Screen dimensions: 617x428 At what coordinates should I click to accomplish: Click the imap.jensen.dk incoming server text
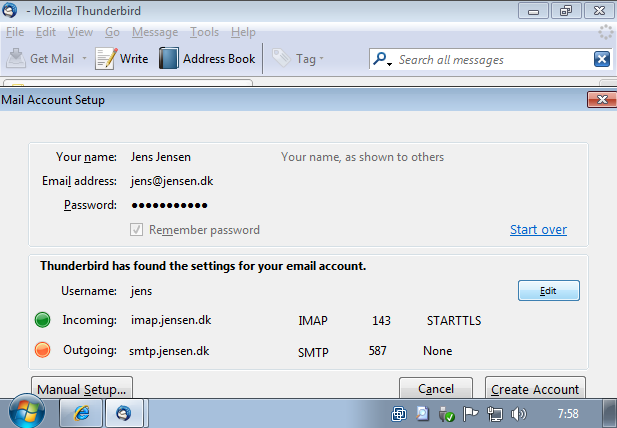171,320
